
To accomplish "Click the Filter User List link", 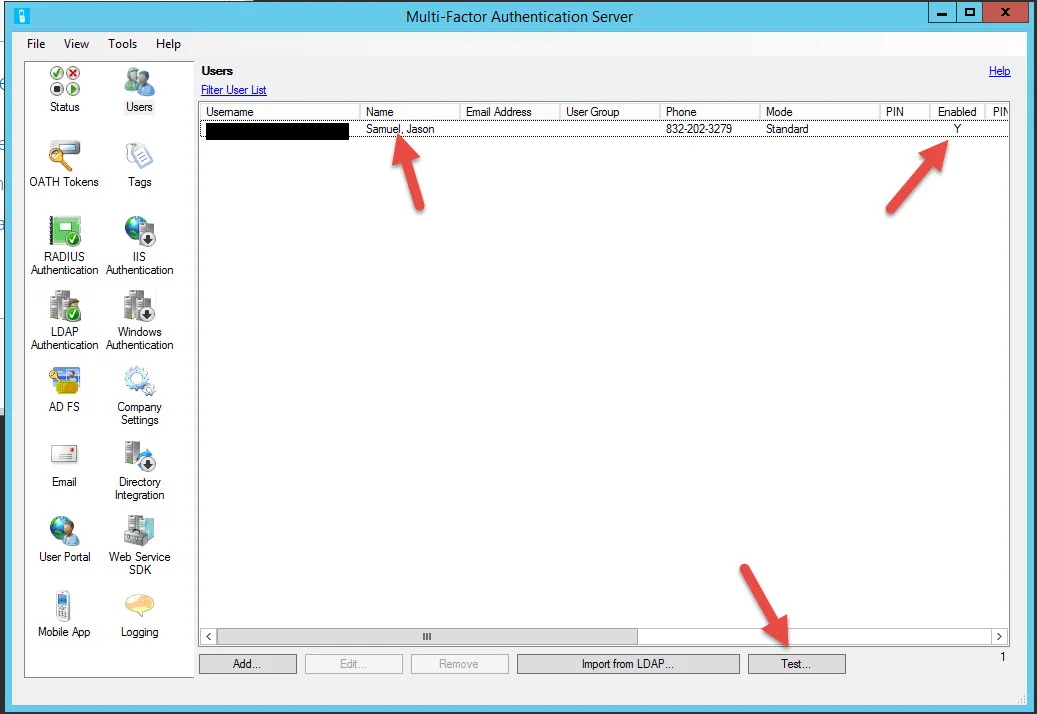I will (233, 90).
